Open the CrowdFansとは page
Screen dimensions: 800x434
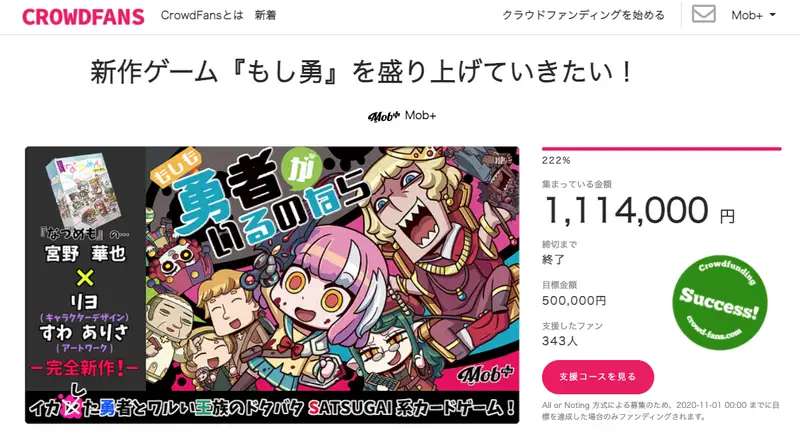click(202, 15)
